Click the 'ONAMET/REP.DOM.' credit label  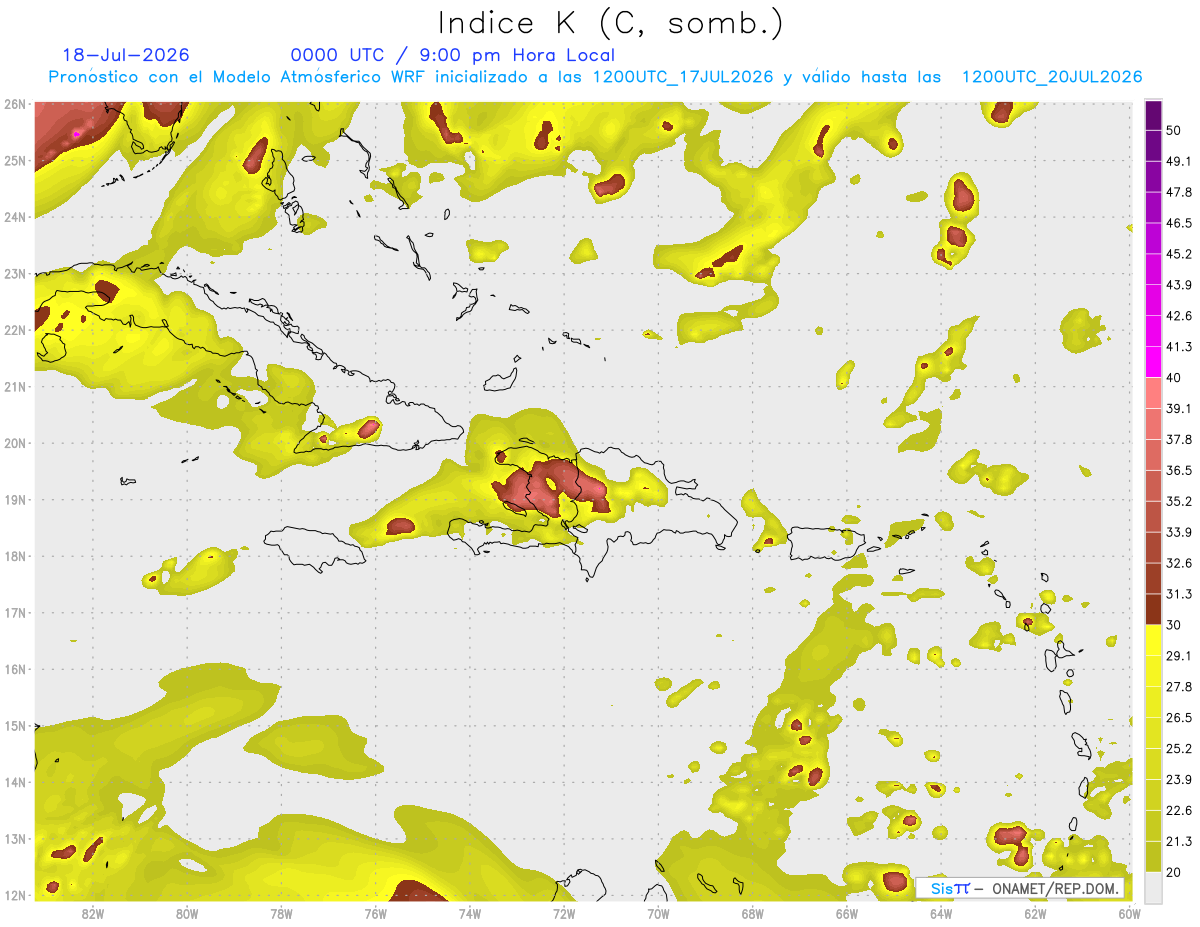point(1057,888)
